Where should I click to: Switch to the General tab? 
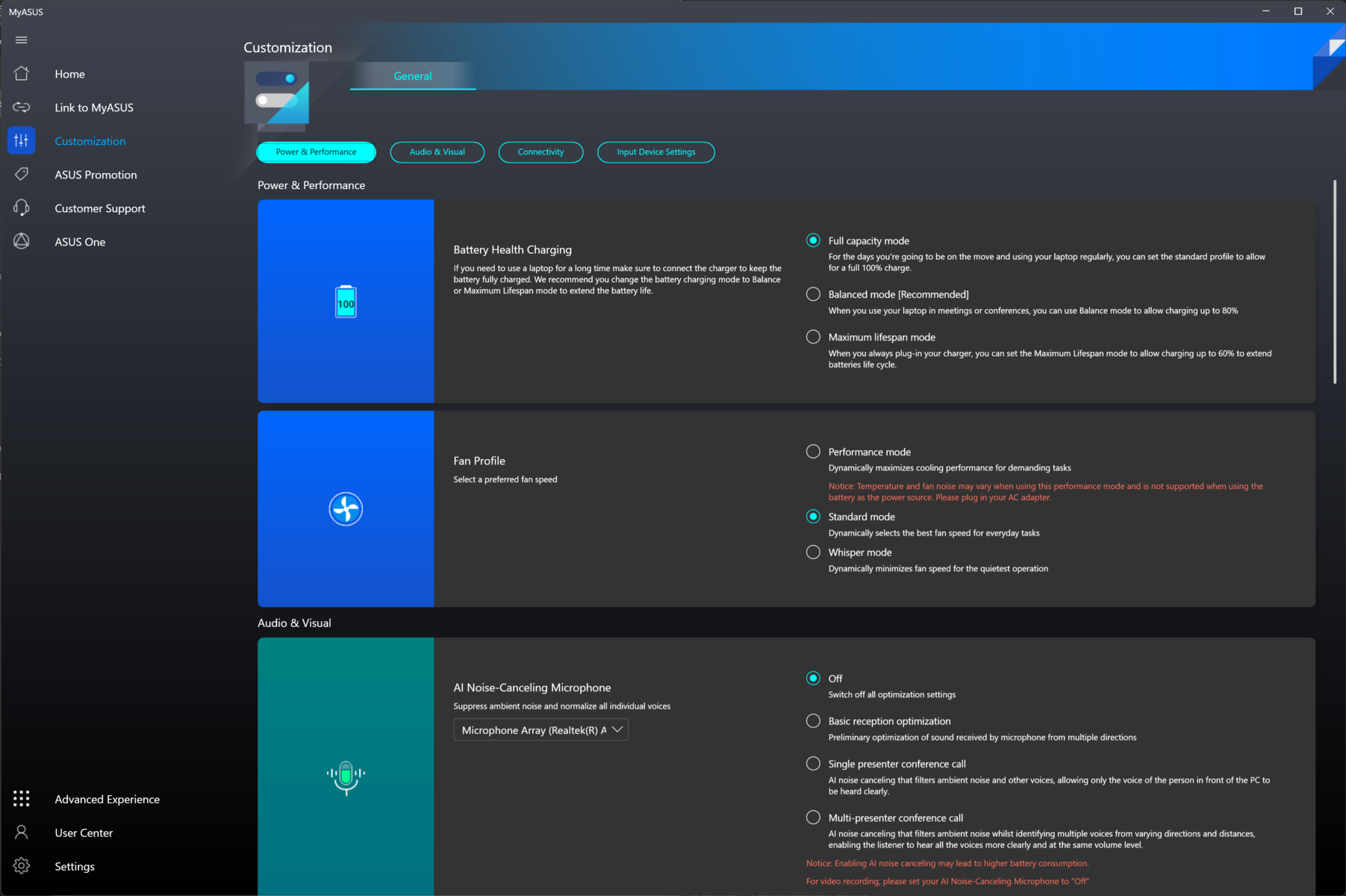point(413,76)
